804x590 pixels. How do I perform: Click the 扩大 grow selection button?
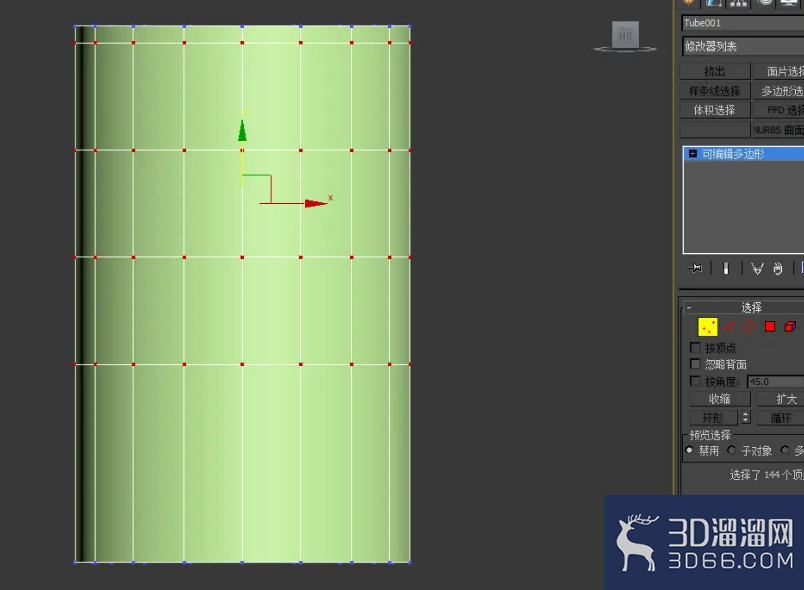tap(780, 398)
